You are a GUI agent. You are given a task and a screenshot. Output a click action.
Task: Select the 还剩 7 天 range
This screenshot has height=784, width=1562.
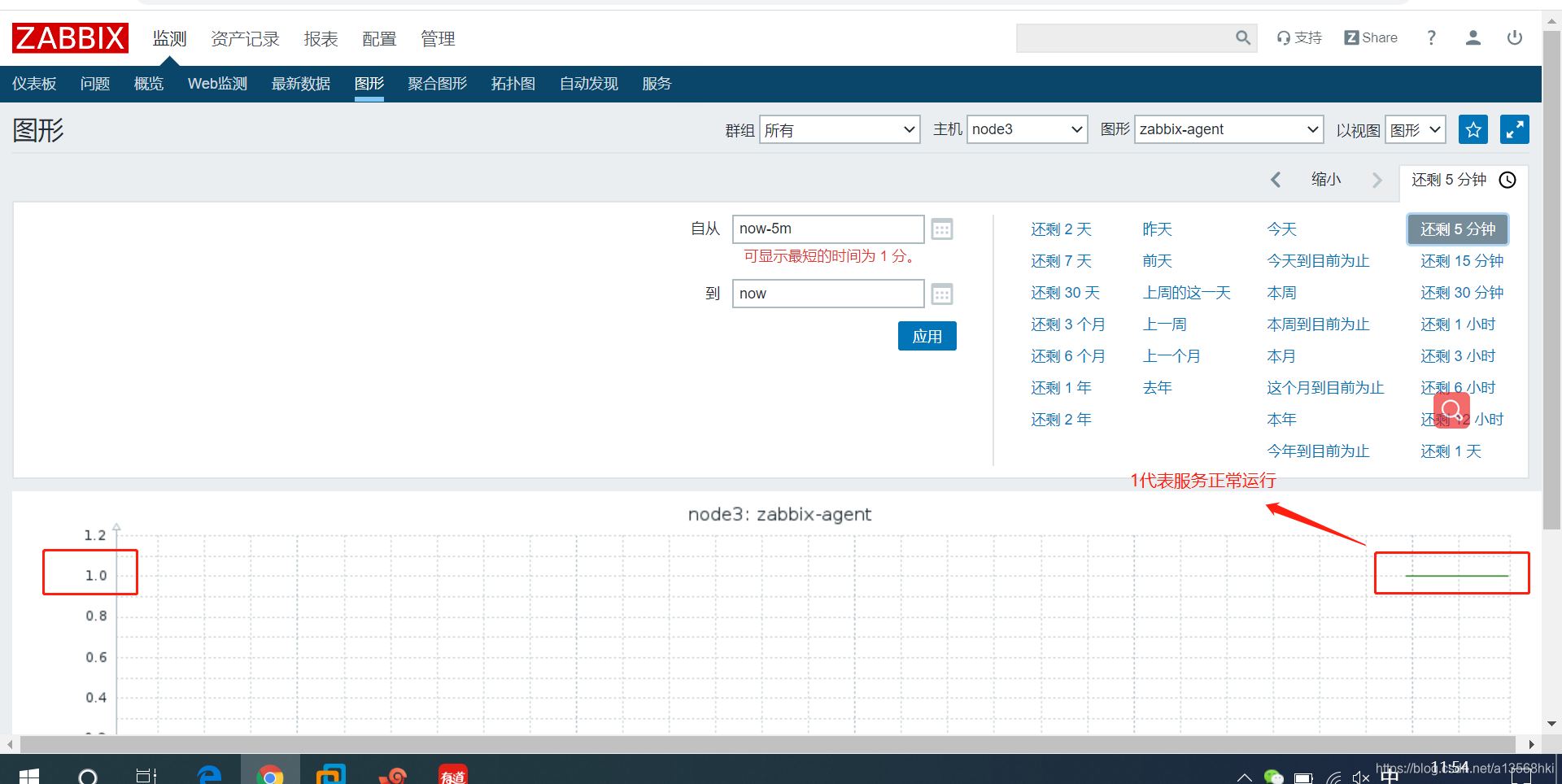coord(1061,261)
